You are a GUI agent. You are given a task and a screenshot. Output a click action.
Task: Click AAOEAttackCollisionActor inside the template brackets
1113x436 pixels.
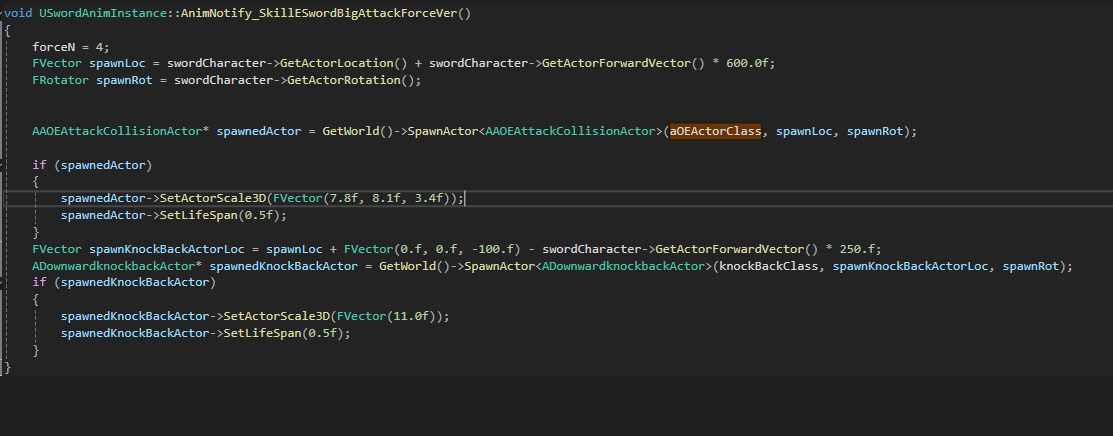click(570, 131)
